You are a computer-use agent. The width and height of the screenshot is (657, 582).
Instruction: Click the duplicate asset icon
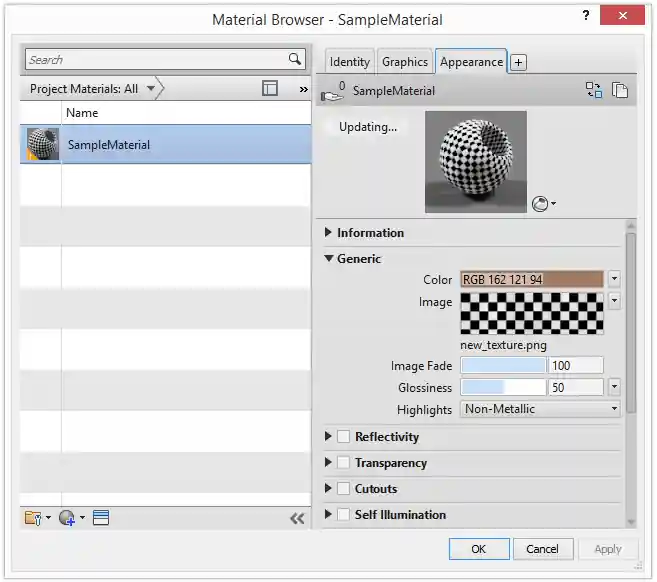[620, 90]
